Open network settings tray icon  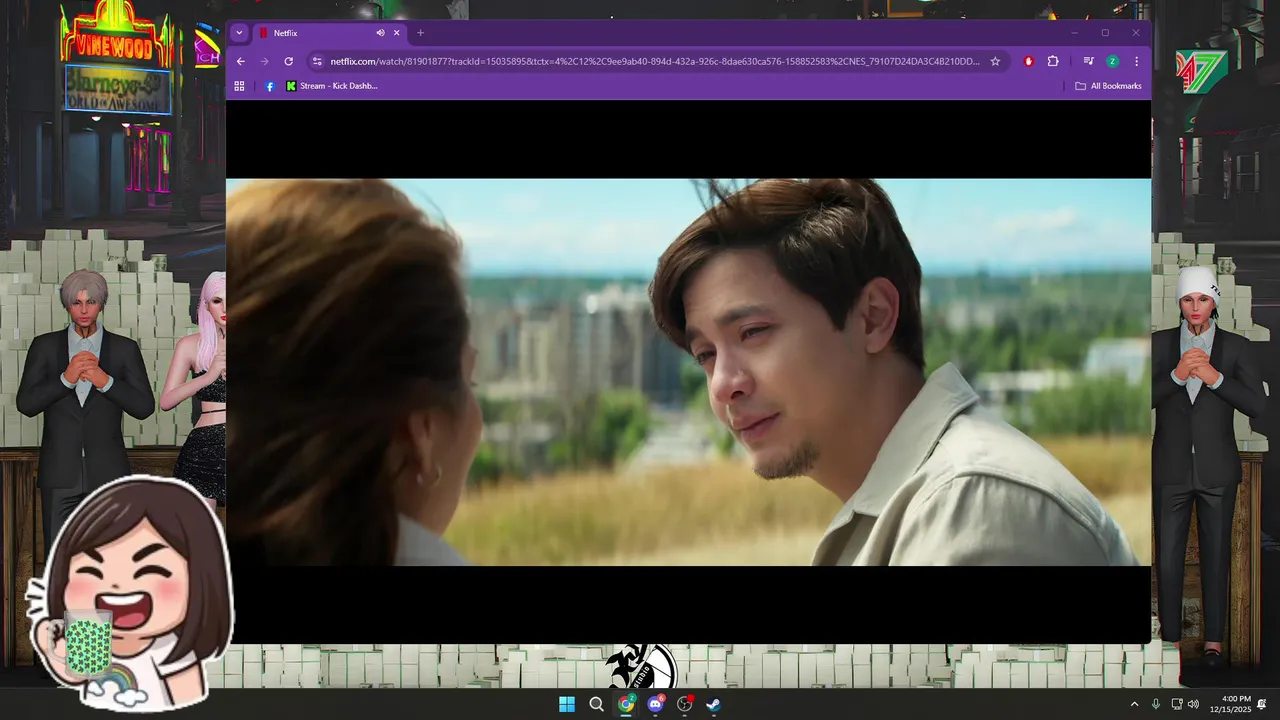coord(1177,704)
